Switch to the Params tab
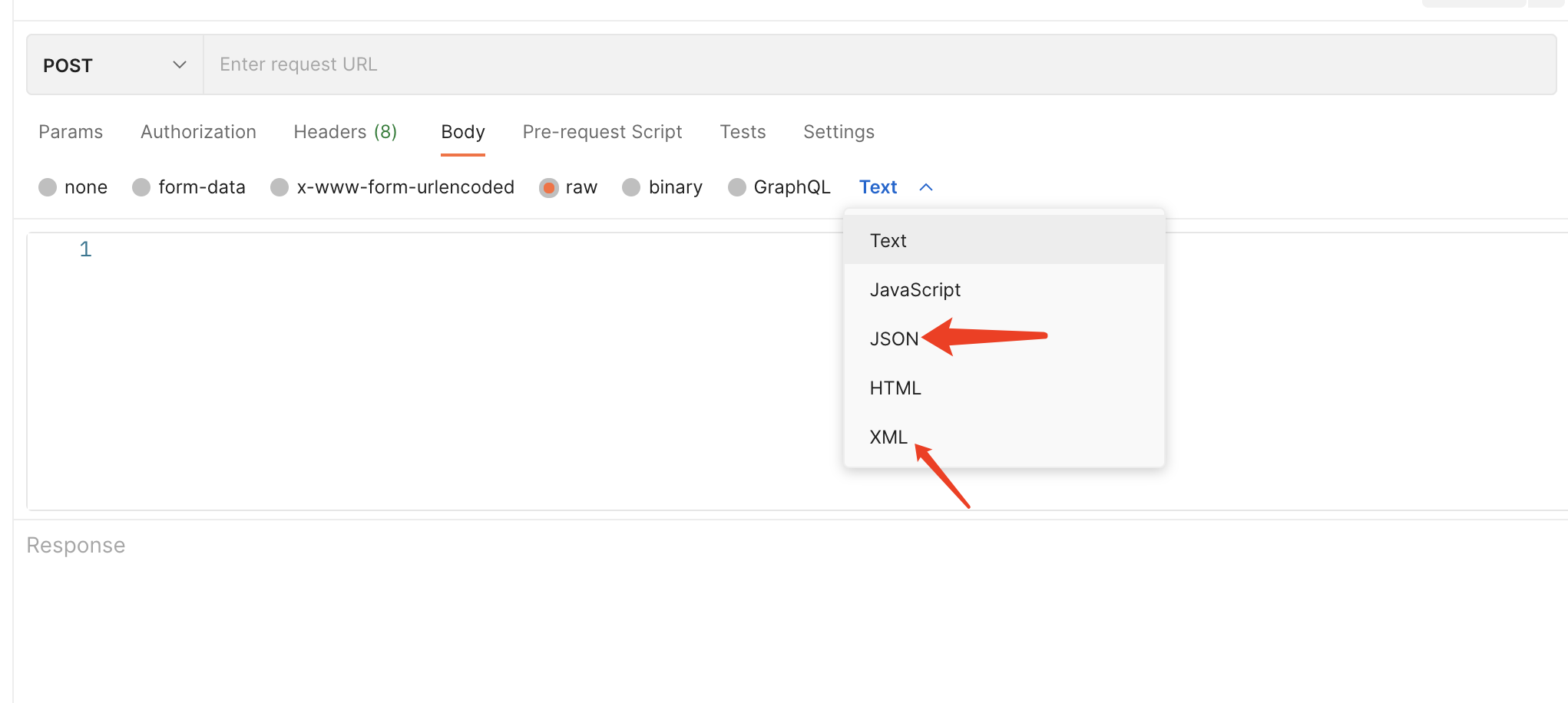 click(x=71, y=132)
